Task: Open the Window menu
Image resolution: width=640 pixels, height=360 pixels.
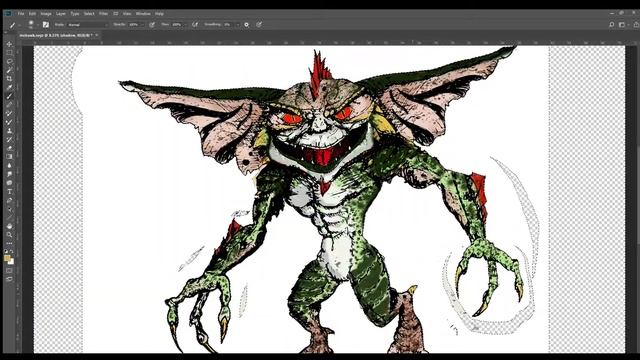Action: (143, 13)
